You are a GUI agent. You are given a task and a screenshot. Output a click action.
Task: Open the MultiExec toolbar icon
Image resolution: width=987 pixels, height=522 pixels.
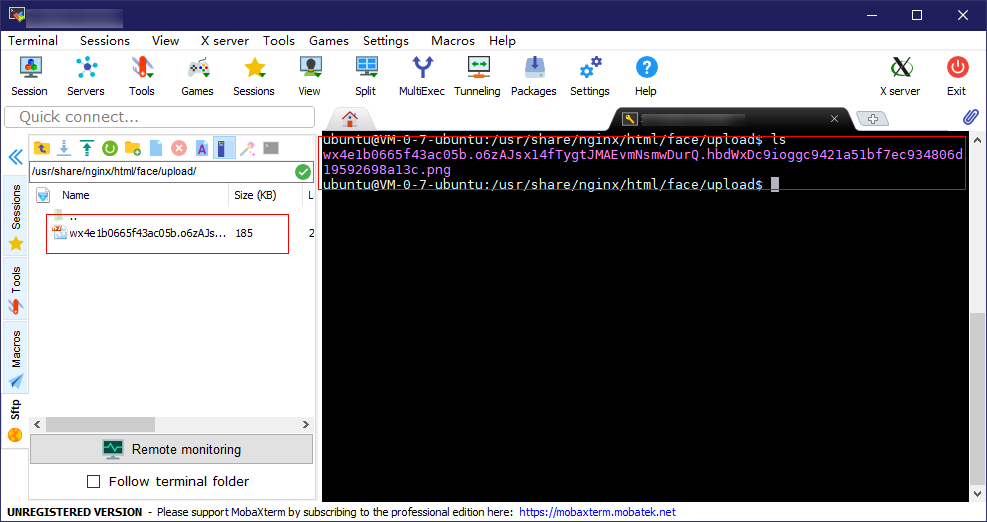point(423,76)
